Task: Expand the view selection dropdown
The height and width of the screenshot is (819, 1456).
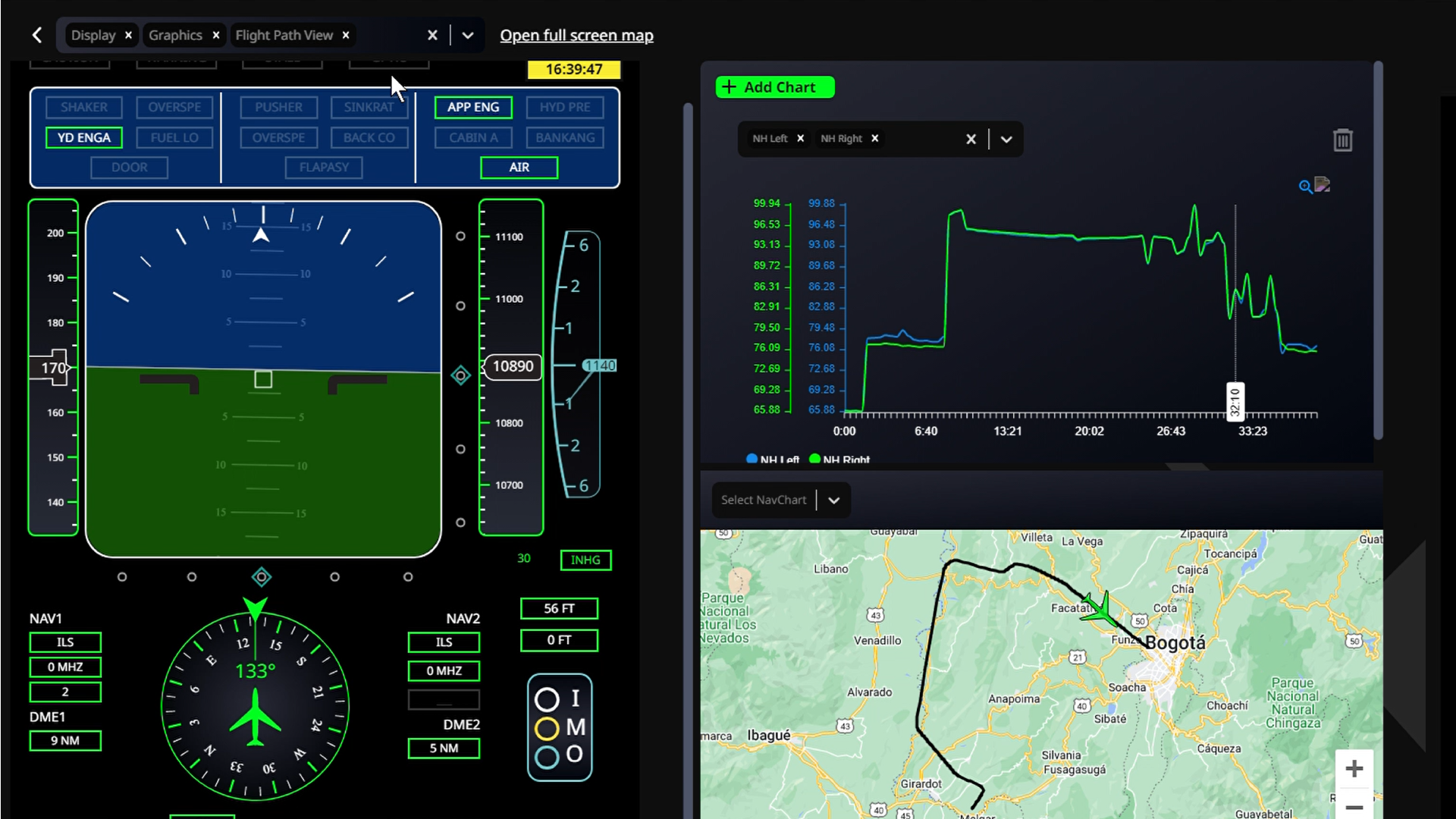Action: coord(468,35)
